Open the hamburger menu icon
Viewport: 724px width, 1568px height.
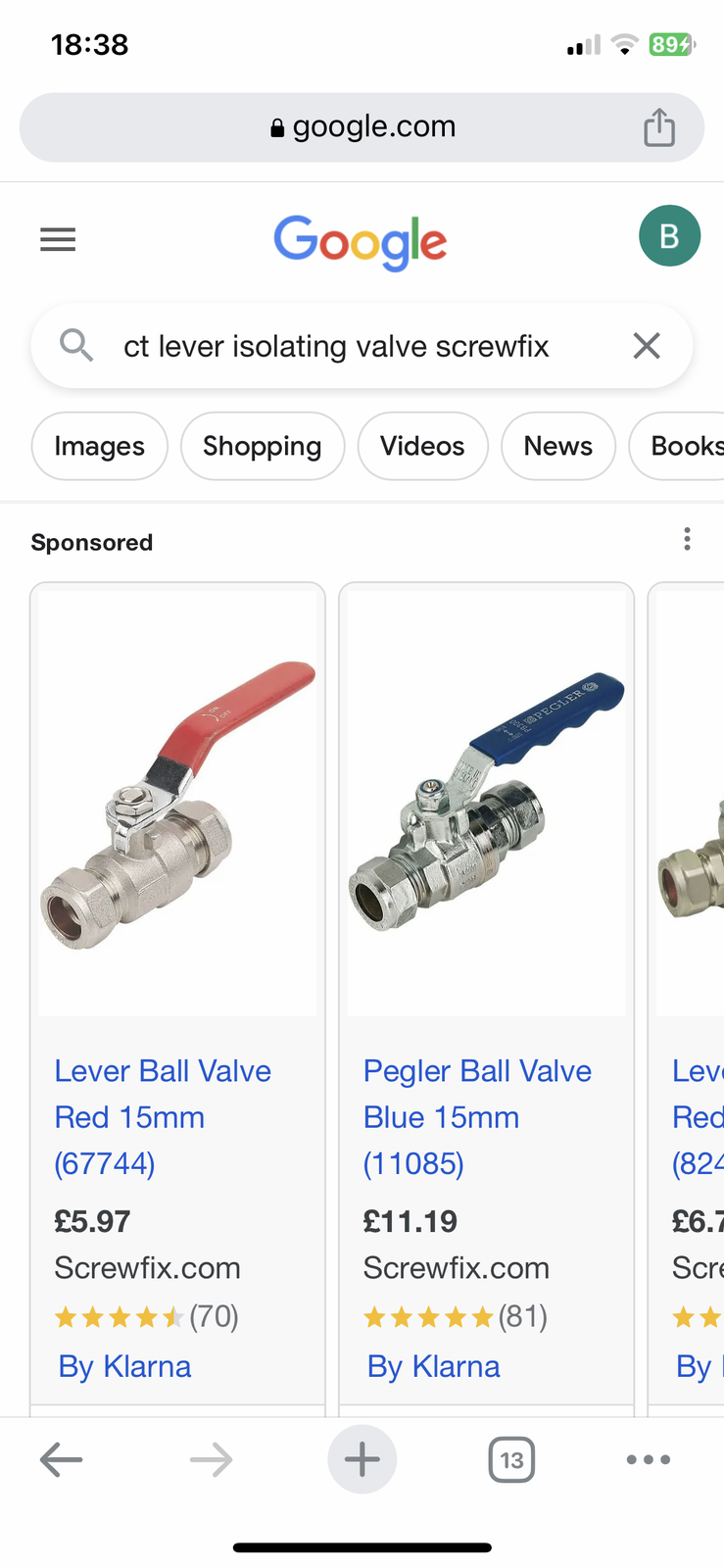pos(58,239)
